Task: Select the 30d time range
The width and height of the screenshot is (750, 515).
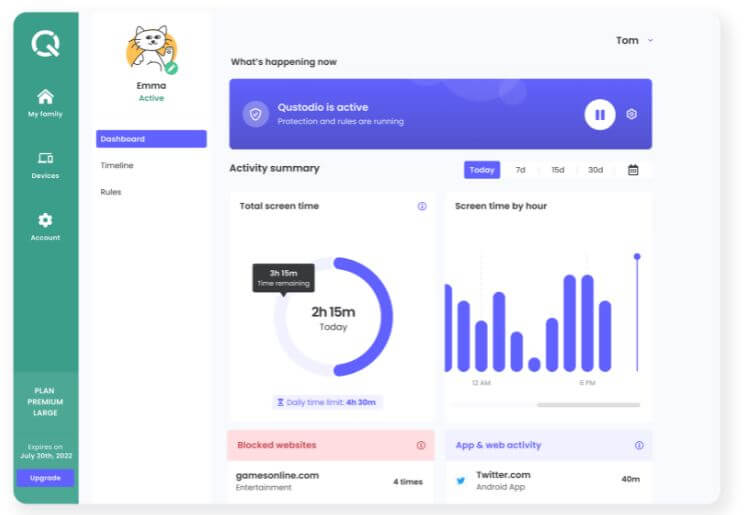Action: click(x=595, y=170)
